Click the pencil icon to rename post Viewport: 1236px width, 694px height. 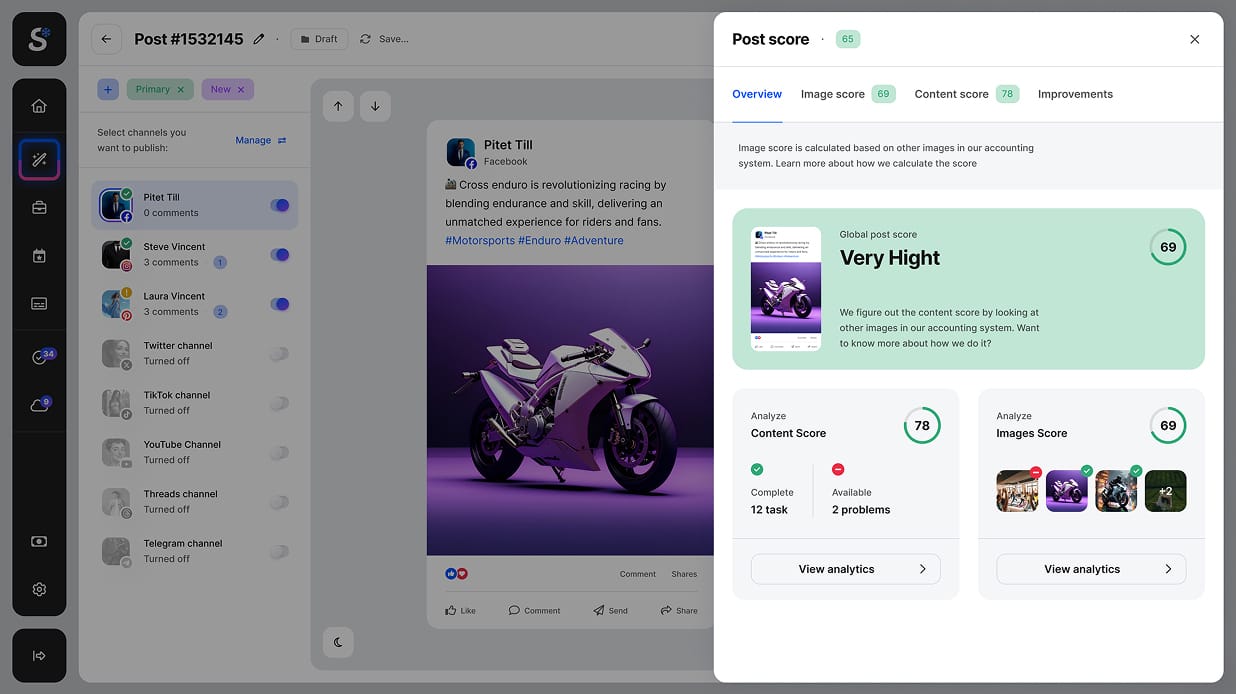259,39
